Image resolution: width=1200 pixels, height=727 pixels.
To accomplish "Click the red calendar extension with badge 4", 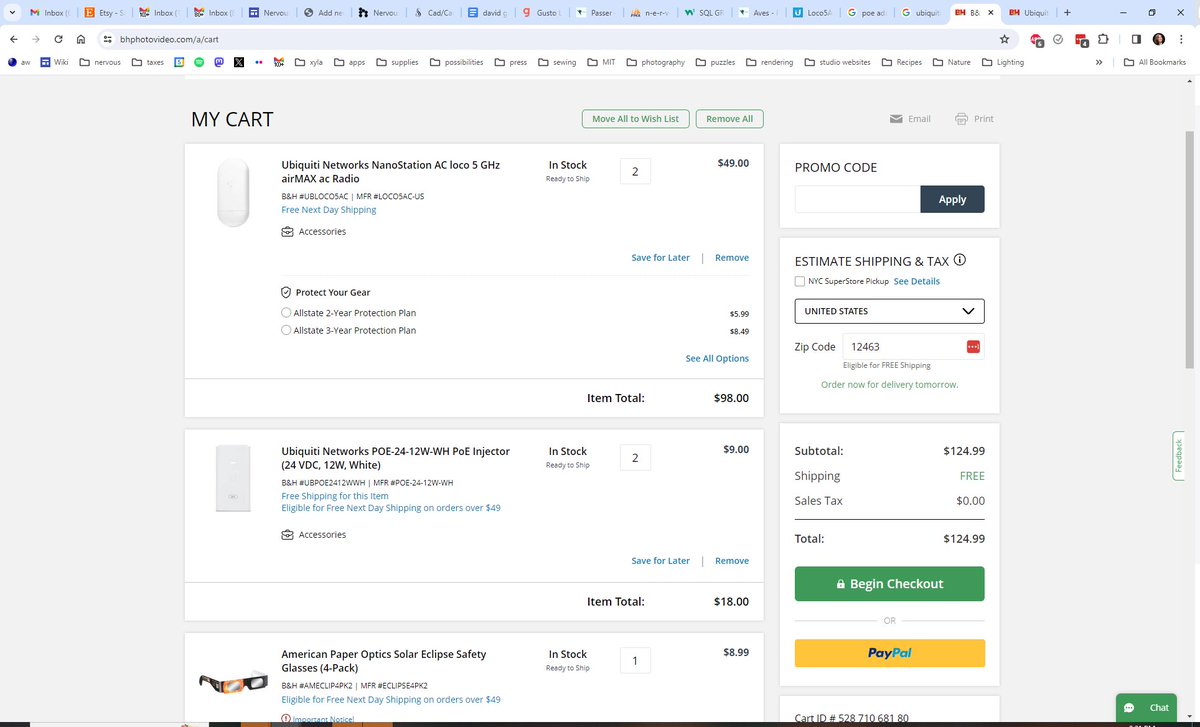I will pos(1081,40).
